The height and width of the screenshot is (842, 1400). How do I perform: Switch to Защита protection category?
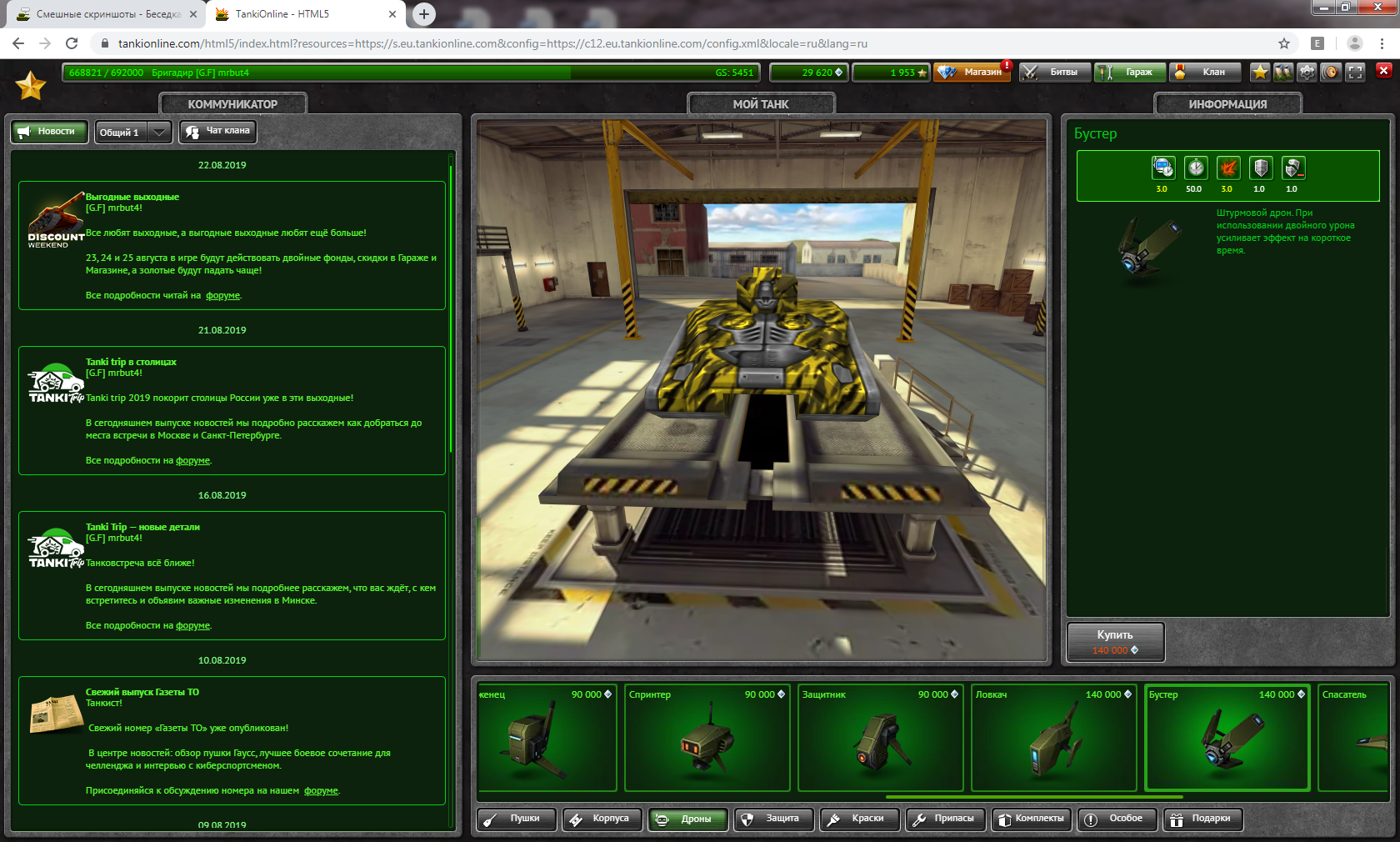[x=773, y=819]
